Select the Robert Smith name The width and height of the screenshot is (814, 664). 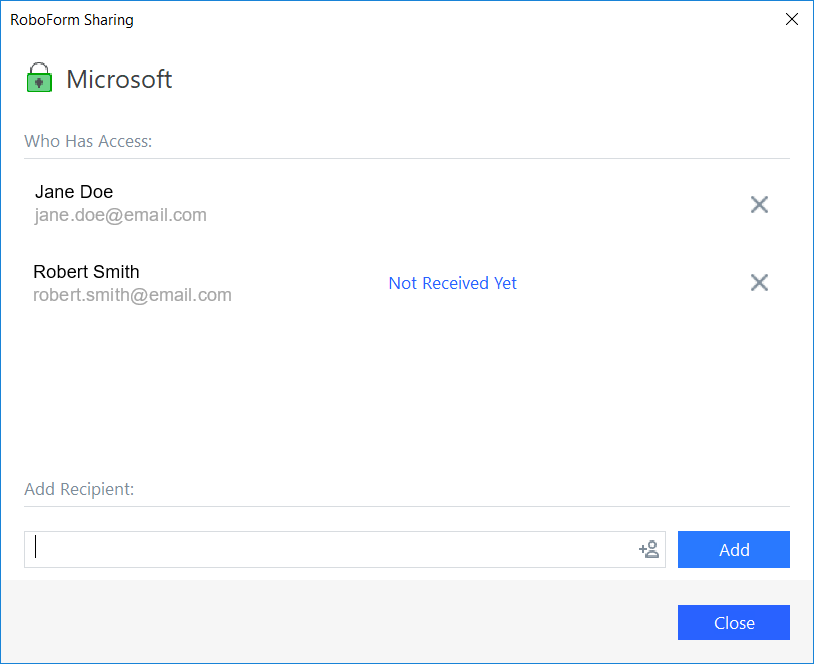coord(86,272)
